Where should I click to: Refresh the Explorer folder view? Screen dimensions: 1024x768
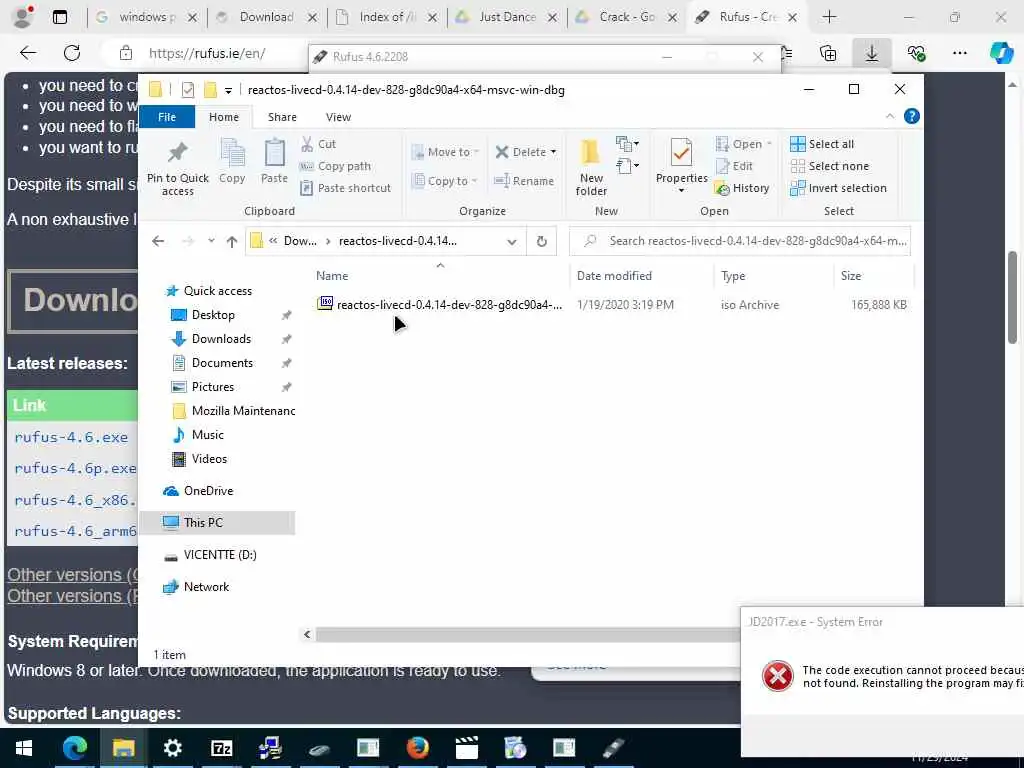541,241
